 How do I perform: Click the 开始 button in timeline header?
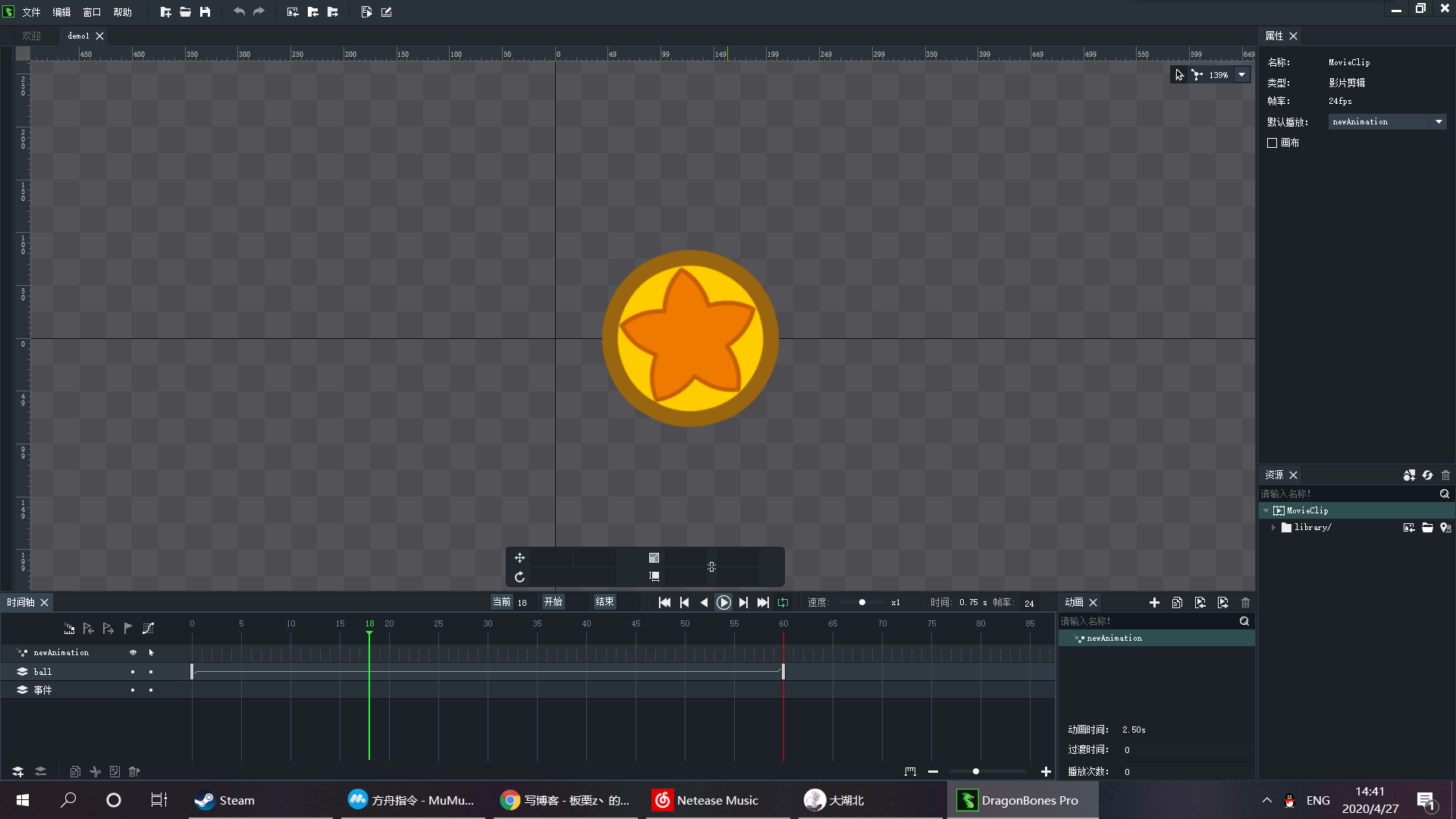click(553, 601)
